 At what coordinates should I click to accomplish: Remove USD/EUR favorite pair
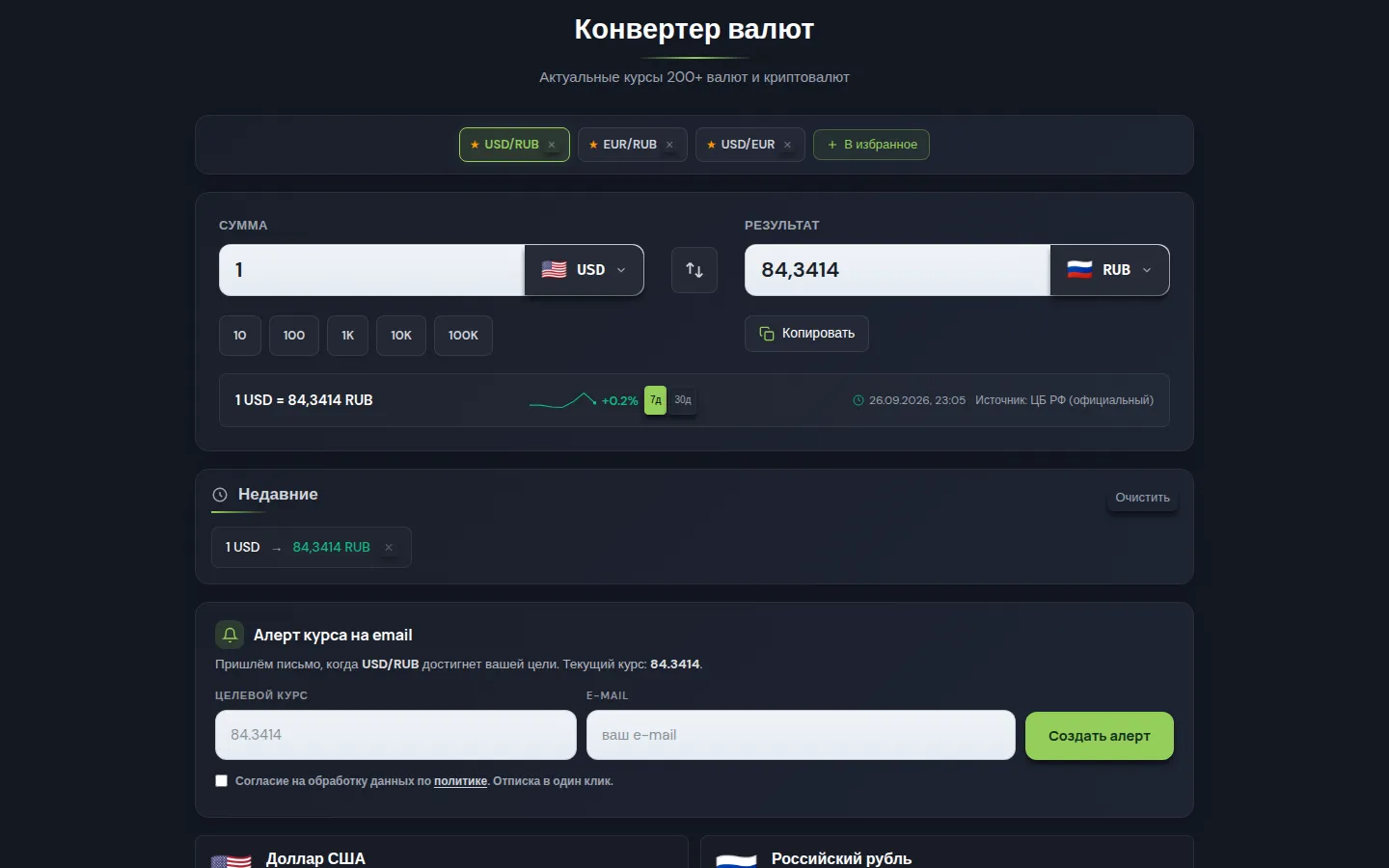tap(787, 145)
